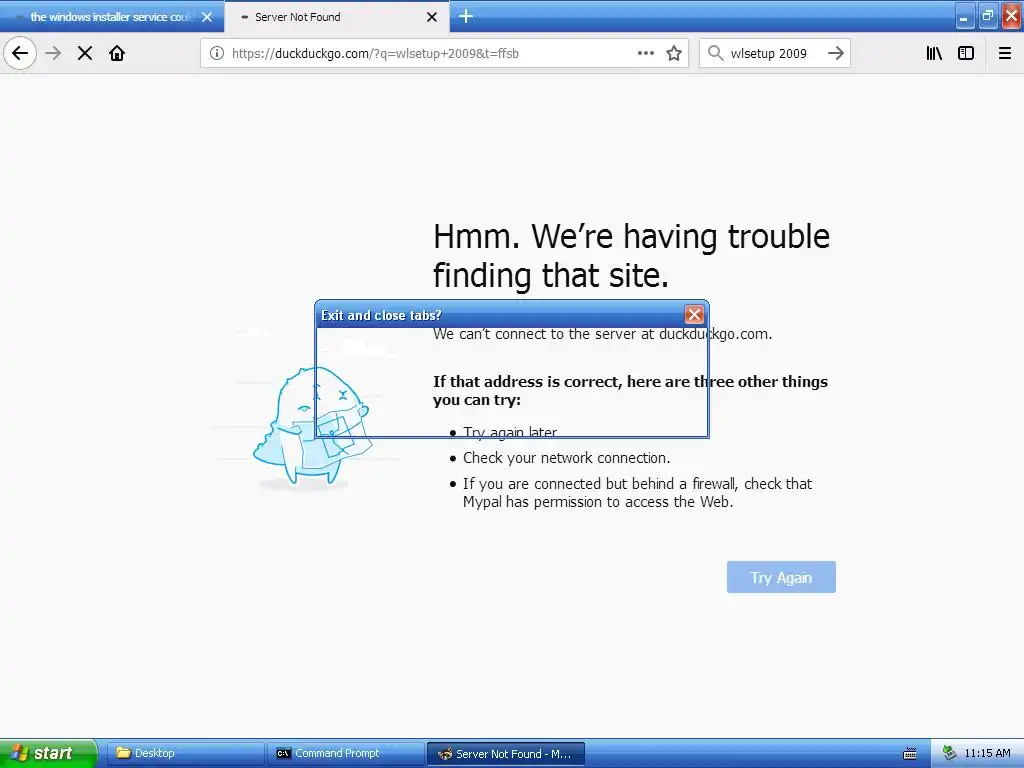The image size is (1024, 768).
Task: Click the network tray icon
Action: (x=950, y=754)
